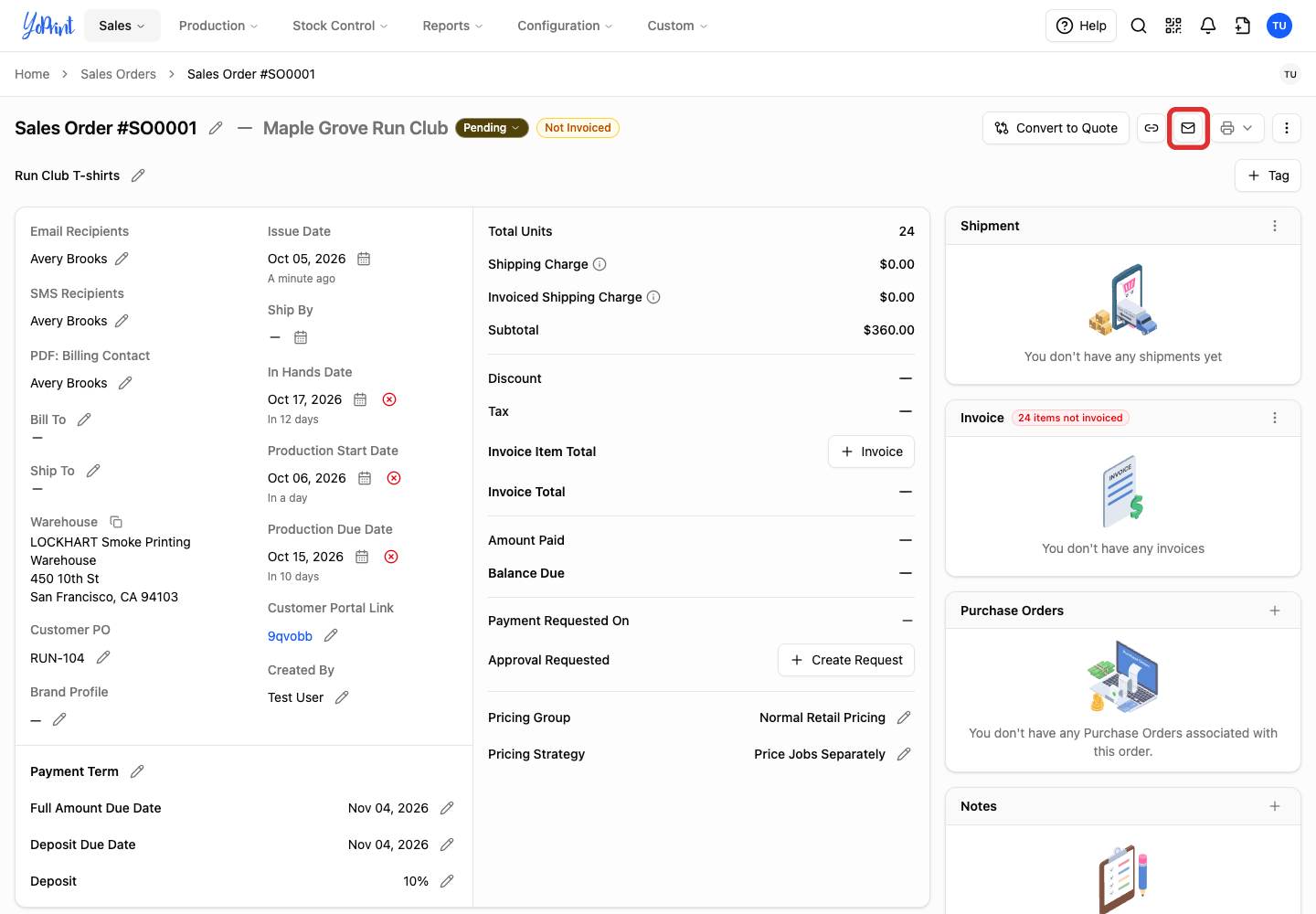Clear the Production Due Date
Screen dimensions: 1316x914
(391, 557)
